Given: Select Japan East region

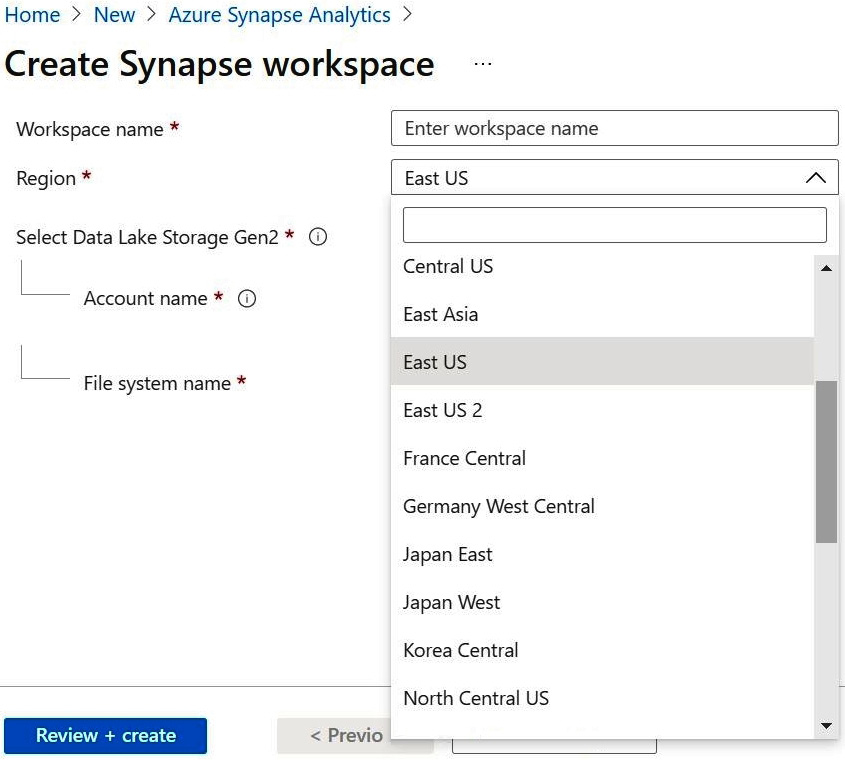Looking at the screenshot, I should 602,554.
